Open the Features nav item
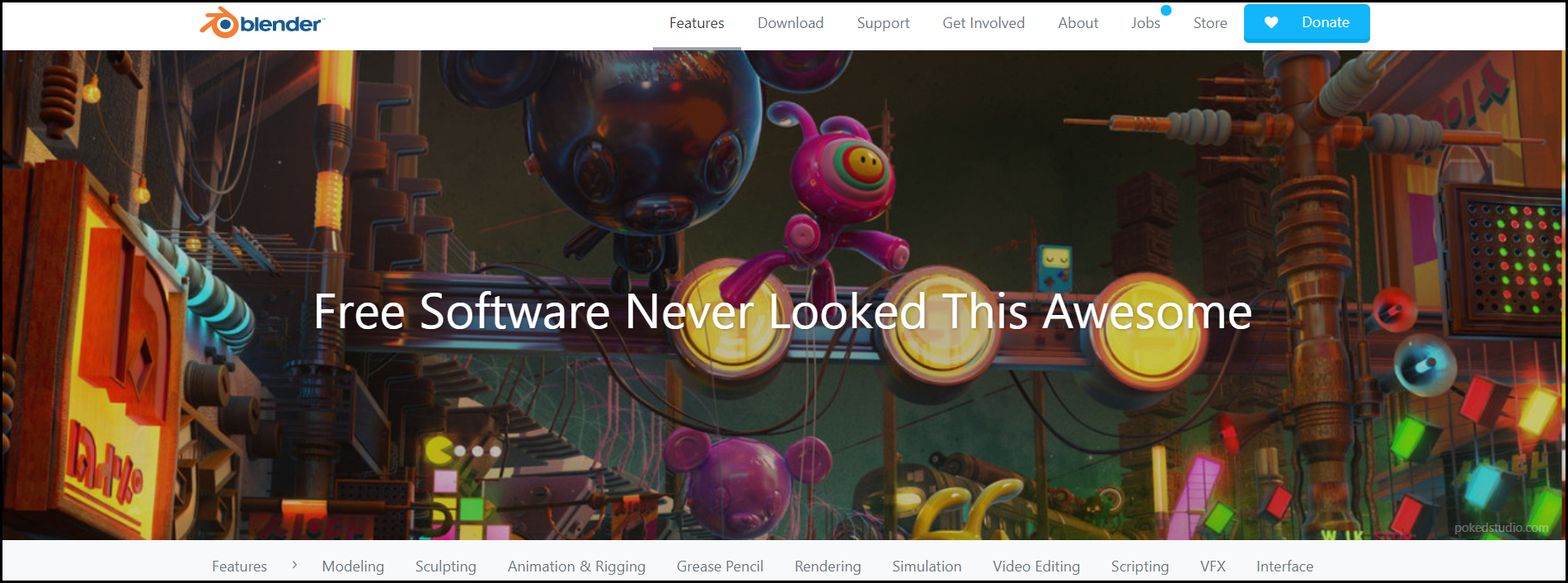This screenshot has height=583, width=1568. [697, 23]
